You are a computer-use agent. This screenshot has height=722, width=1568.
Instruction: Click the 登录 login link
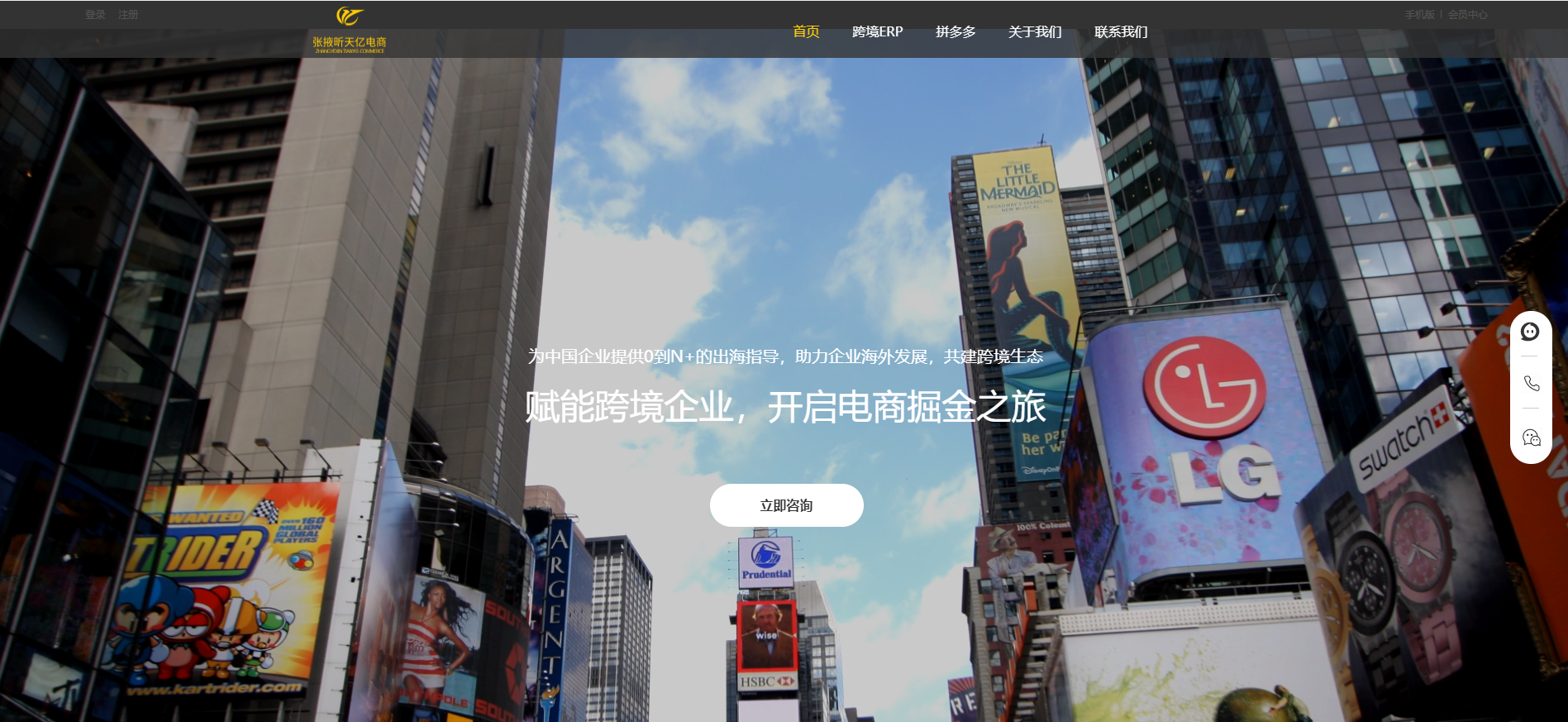(95, 15)
